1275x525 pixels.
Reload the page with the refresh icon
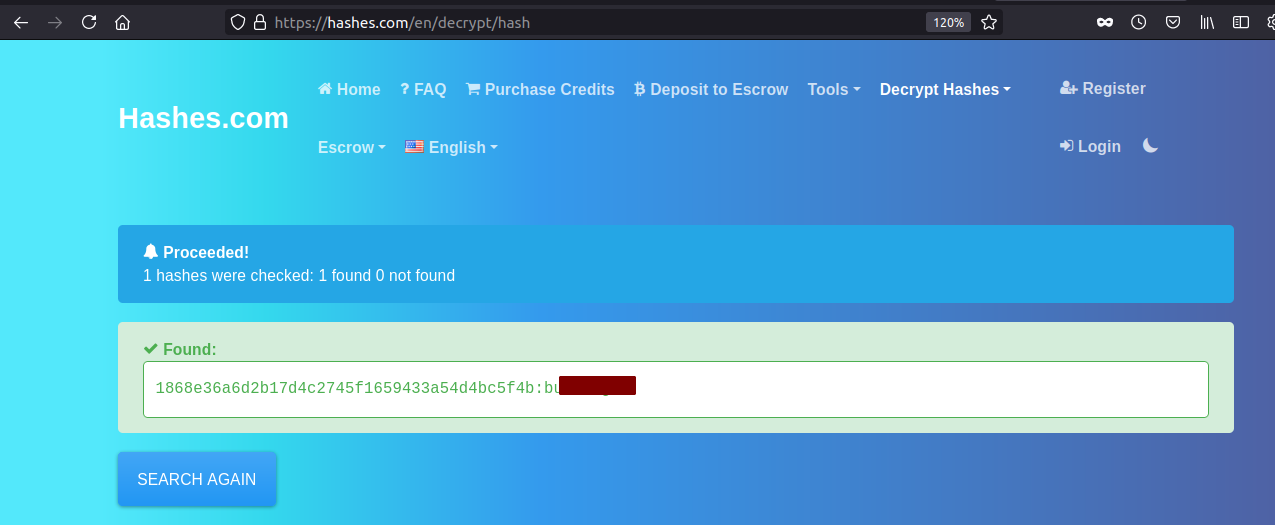89,22
